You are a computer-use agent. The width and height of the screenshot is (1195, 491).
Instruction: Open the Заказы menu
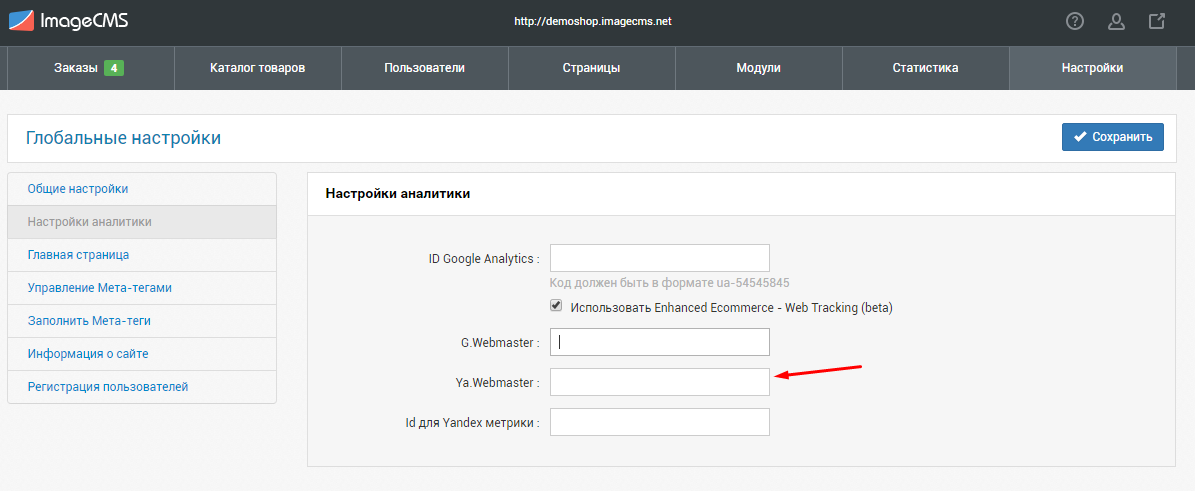(91, 68)
